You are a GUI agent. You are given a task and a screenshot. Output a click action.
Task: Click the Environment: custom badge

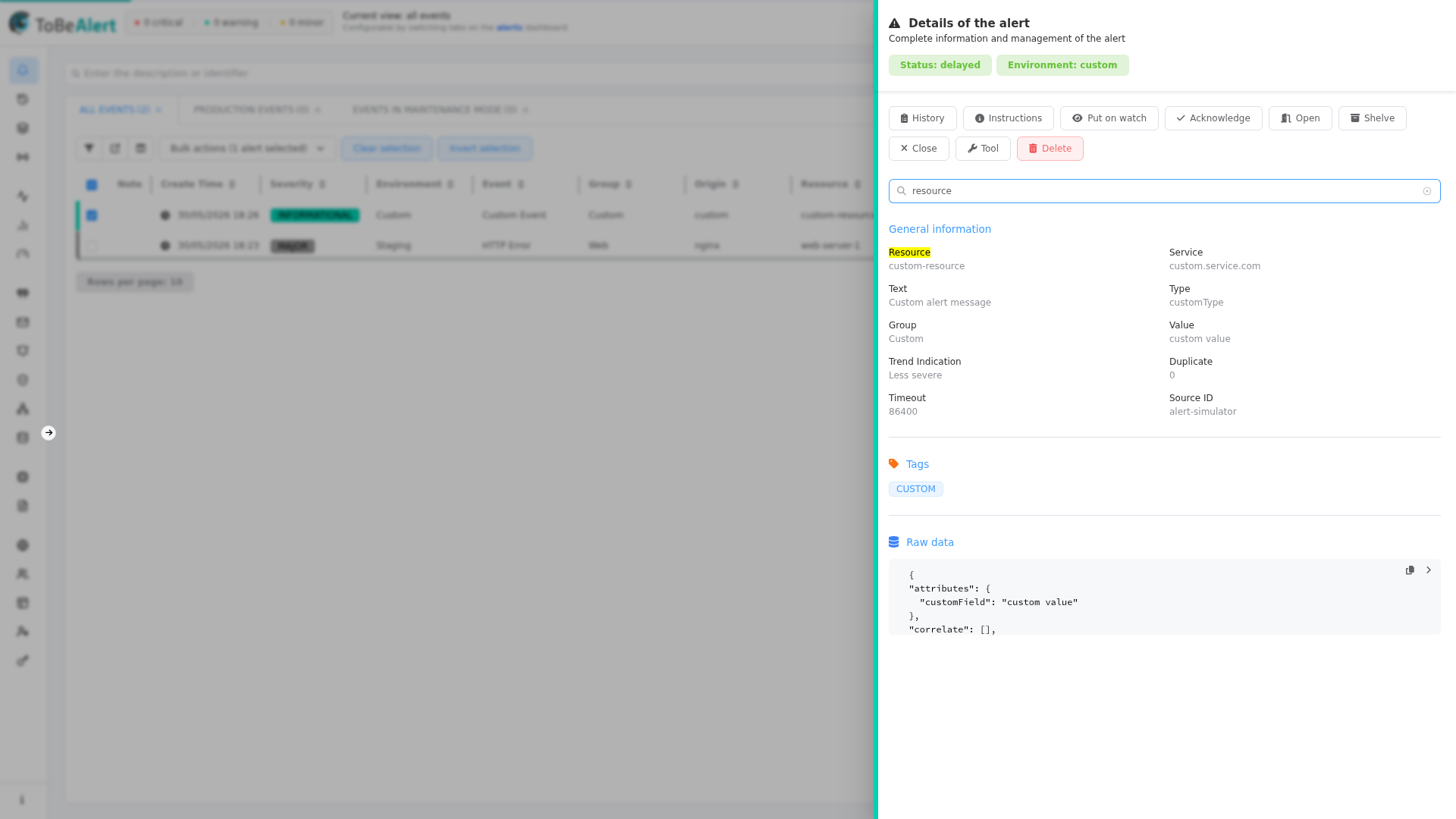pos(1062,65)
